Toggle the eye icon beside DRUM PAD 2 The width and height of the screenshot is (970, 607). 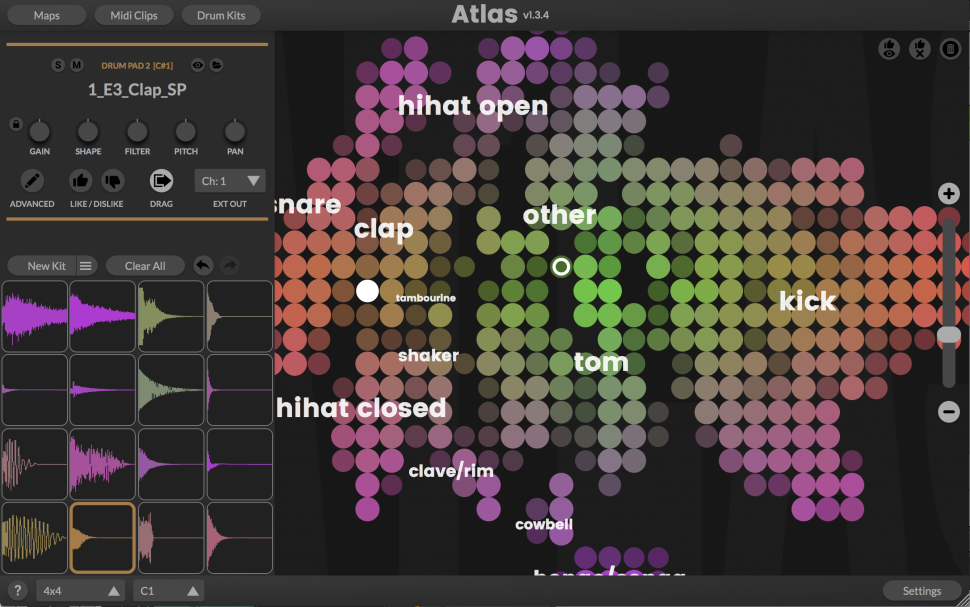tap(198, 65)
